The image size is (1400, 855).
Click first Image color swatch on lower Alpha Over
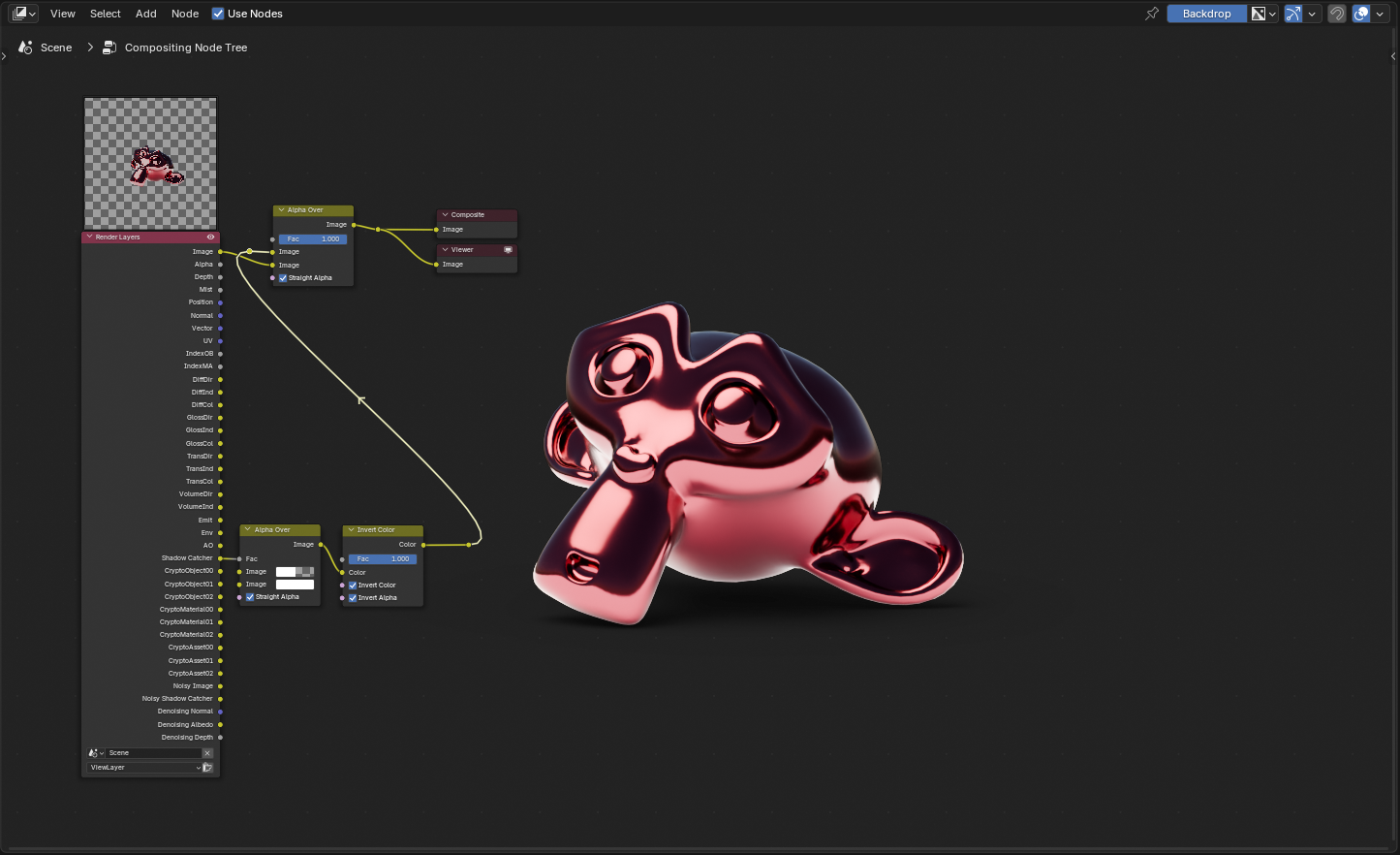click(295, 572)
